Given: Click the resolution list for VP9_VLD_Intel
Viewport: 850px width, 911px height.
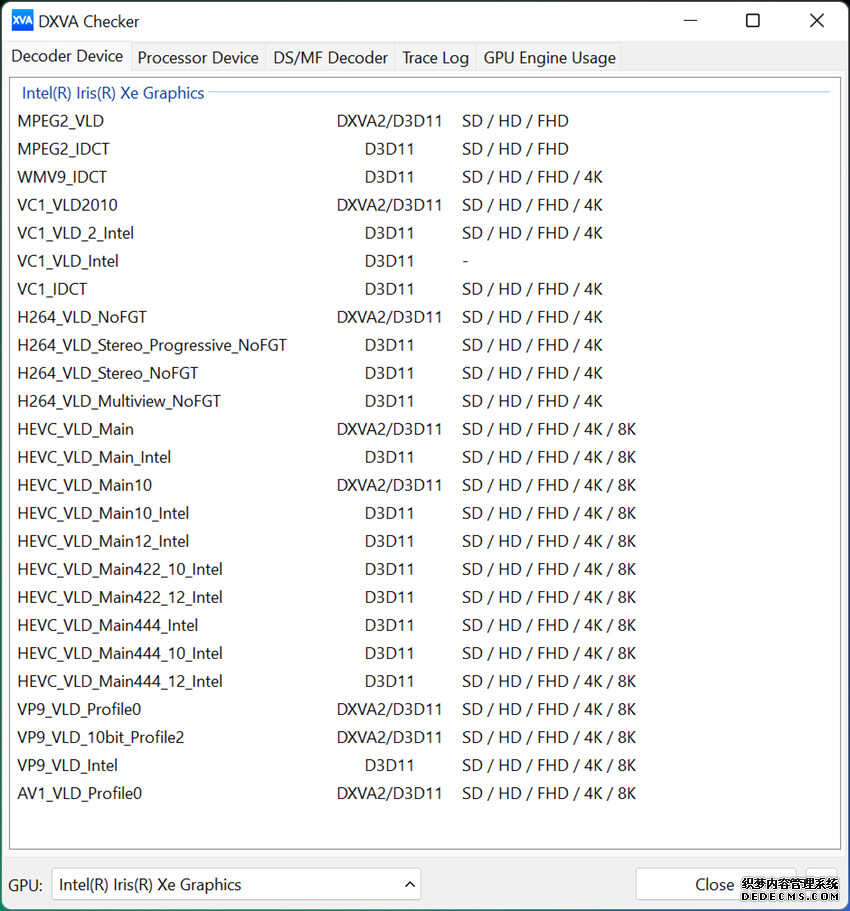Looking at the screenshot, I should point(549,765).
